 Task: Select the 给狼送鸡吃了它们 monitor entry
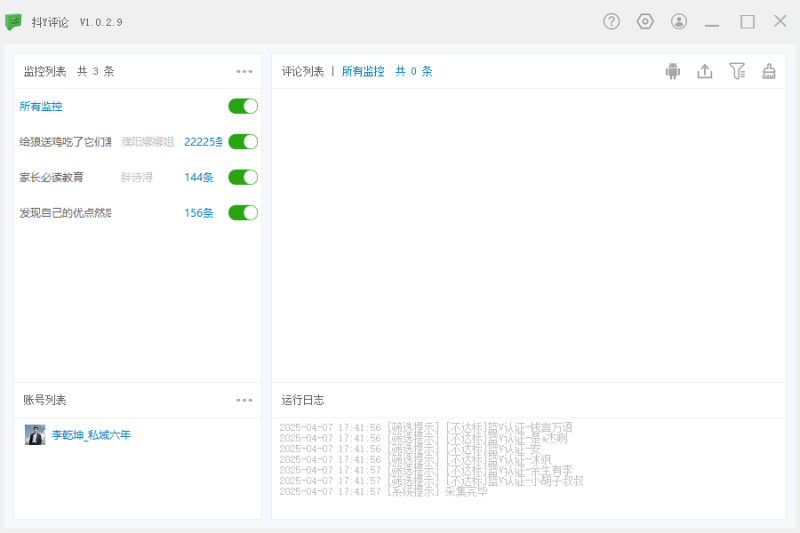[65, 142]
